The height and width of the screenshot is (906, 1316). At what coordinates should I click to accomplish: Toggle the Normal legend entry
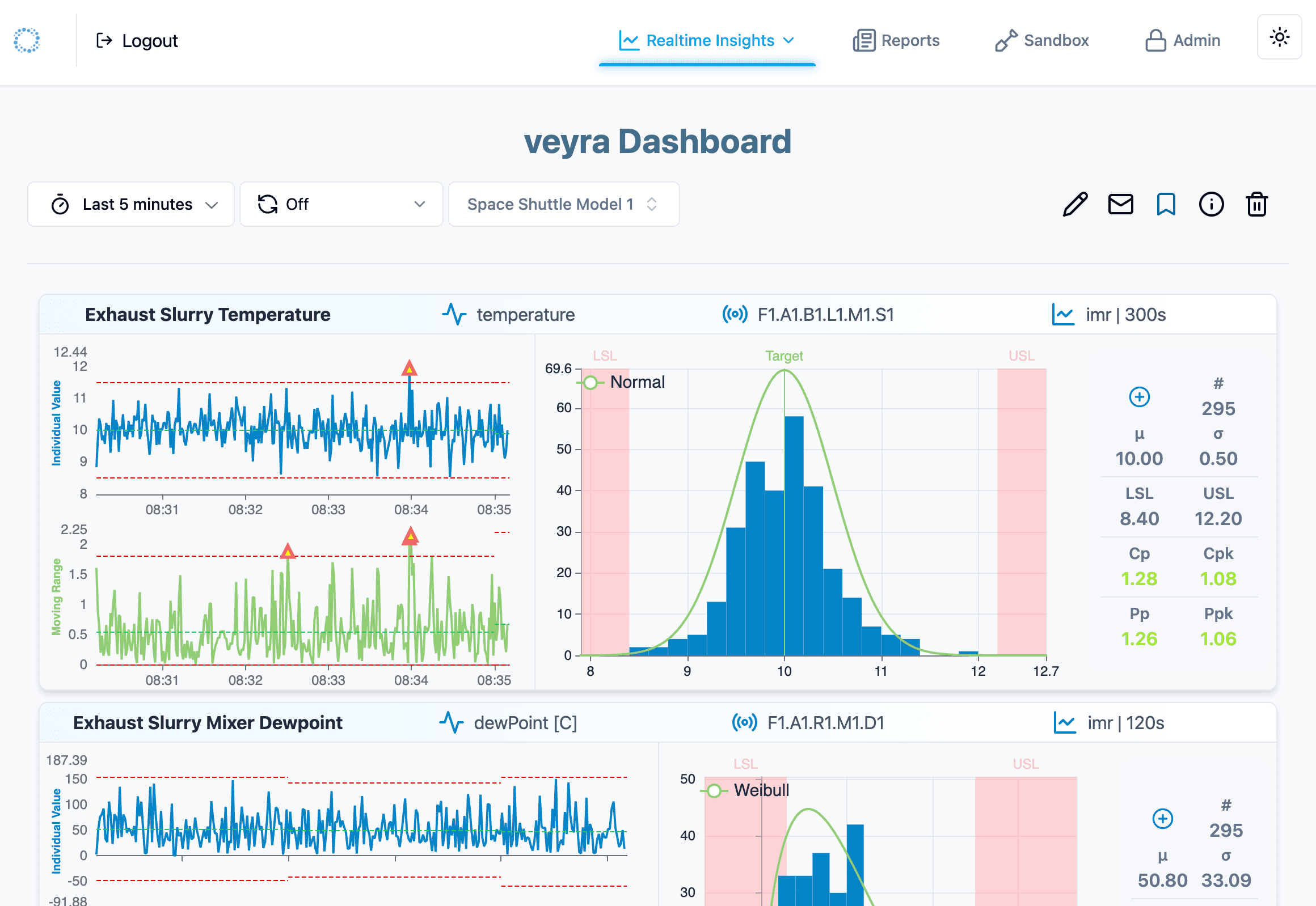(621, 382)
